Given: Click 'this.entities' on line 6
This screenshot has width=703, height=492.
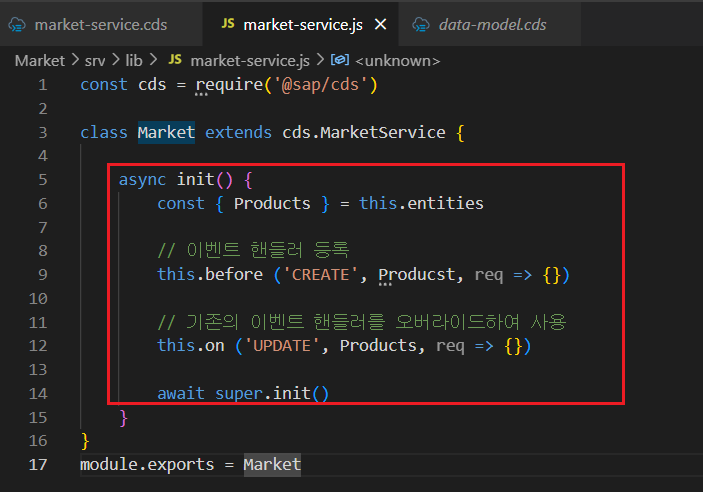Looking at the screenshot, I should click(421, 204).
